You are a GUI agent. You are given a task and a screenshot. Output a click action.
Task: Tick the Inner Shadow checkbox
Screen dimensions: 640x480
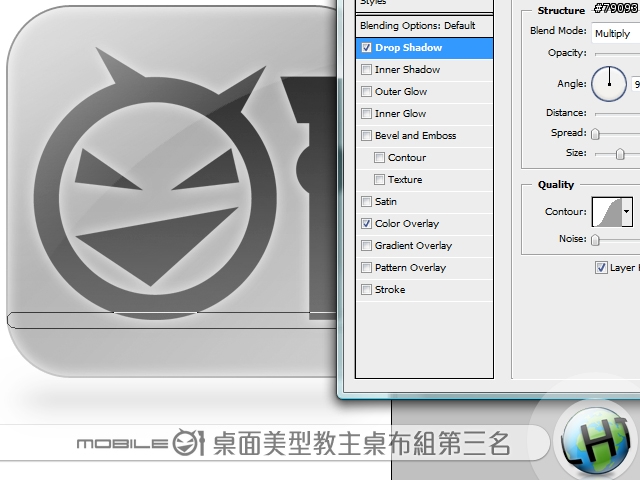pyautogui.click(x=366, y=70)
